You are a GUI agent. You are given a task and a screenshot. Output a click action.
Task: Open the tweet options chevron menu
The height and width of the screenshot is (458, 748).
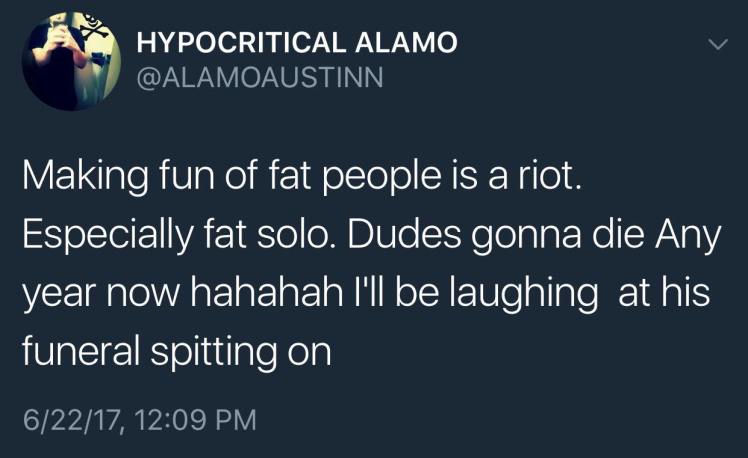[x=717, y=45]
